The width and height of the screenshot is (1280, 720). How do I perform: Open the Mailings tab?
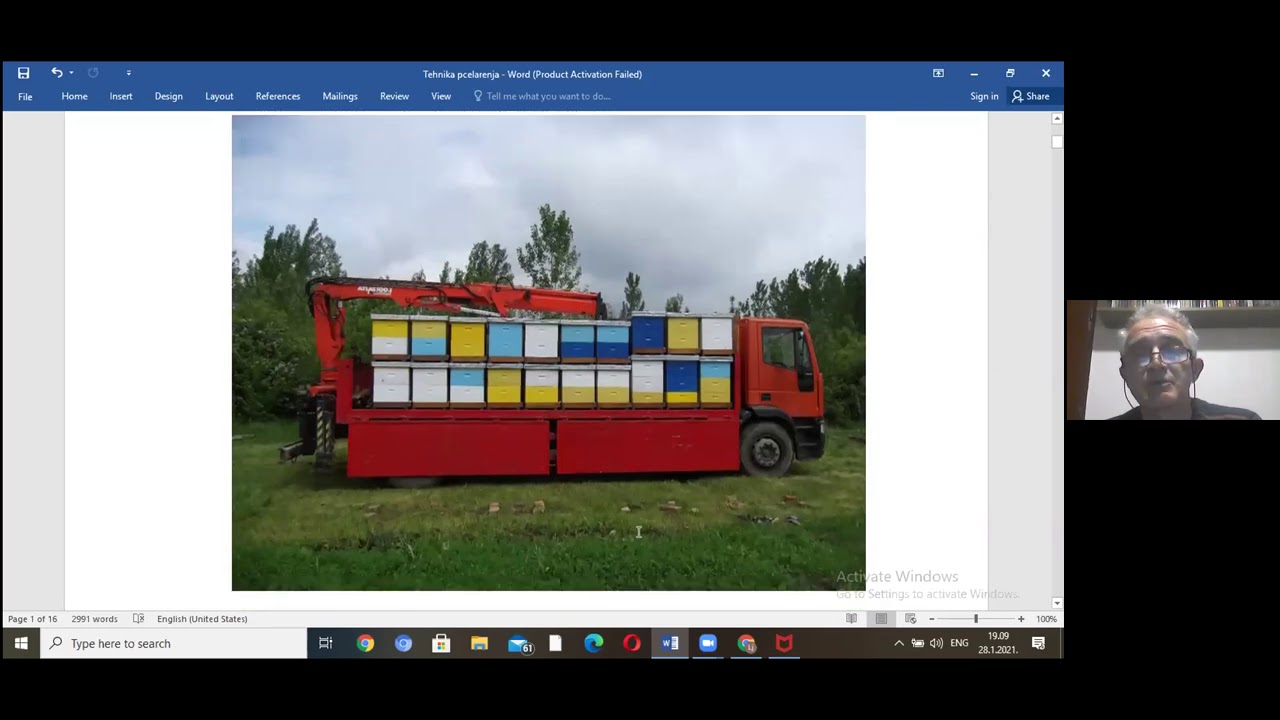pyautogui.click(x=340, y=96)
